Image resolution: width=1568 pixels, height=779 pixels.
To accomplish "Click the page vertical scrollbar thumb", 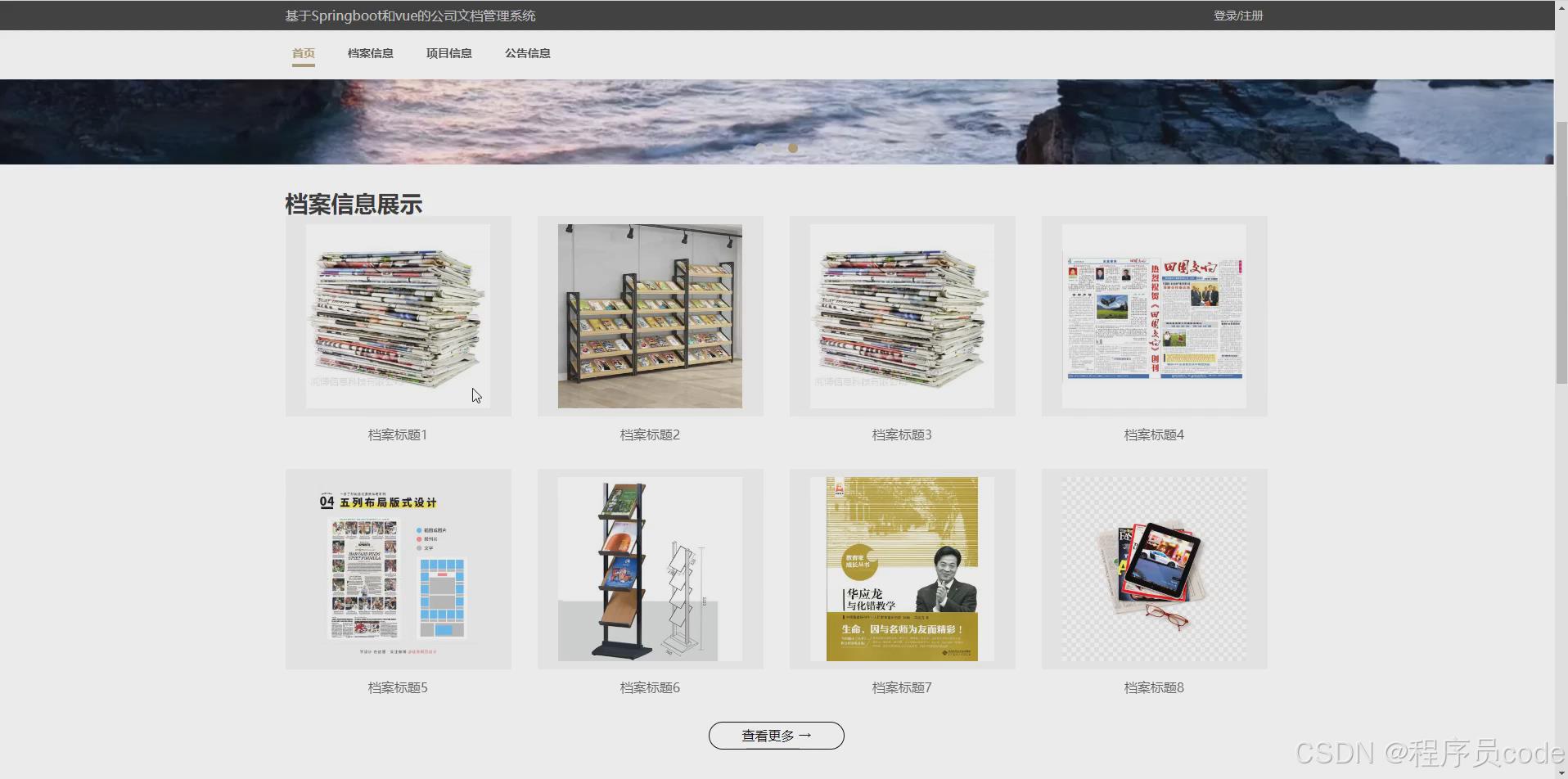I will pos(1561,252).
